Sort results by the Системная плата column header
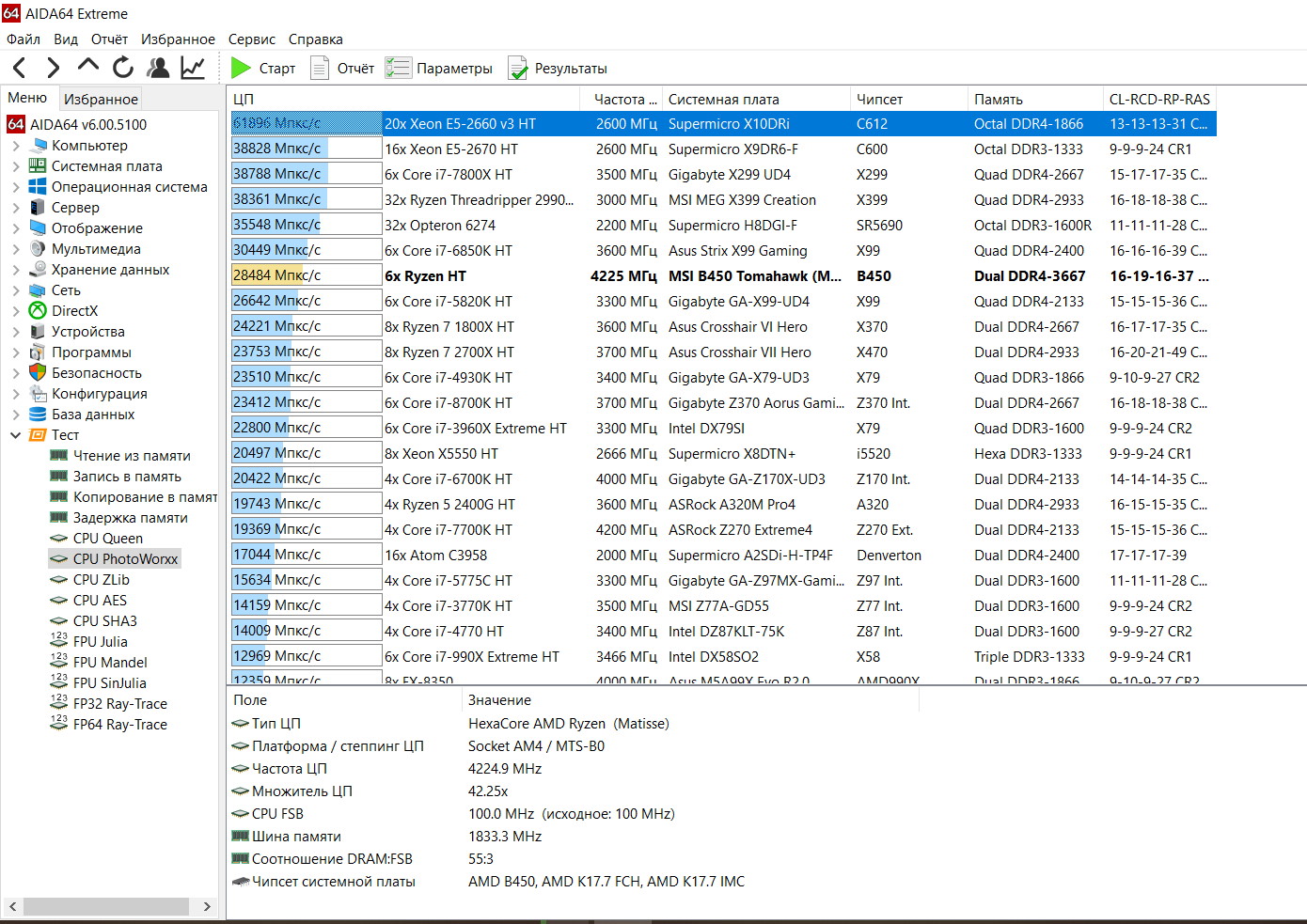Viewport: 1307px width, 924px height. (x=755, y=99)
